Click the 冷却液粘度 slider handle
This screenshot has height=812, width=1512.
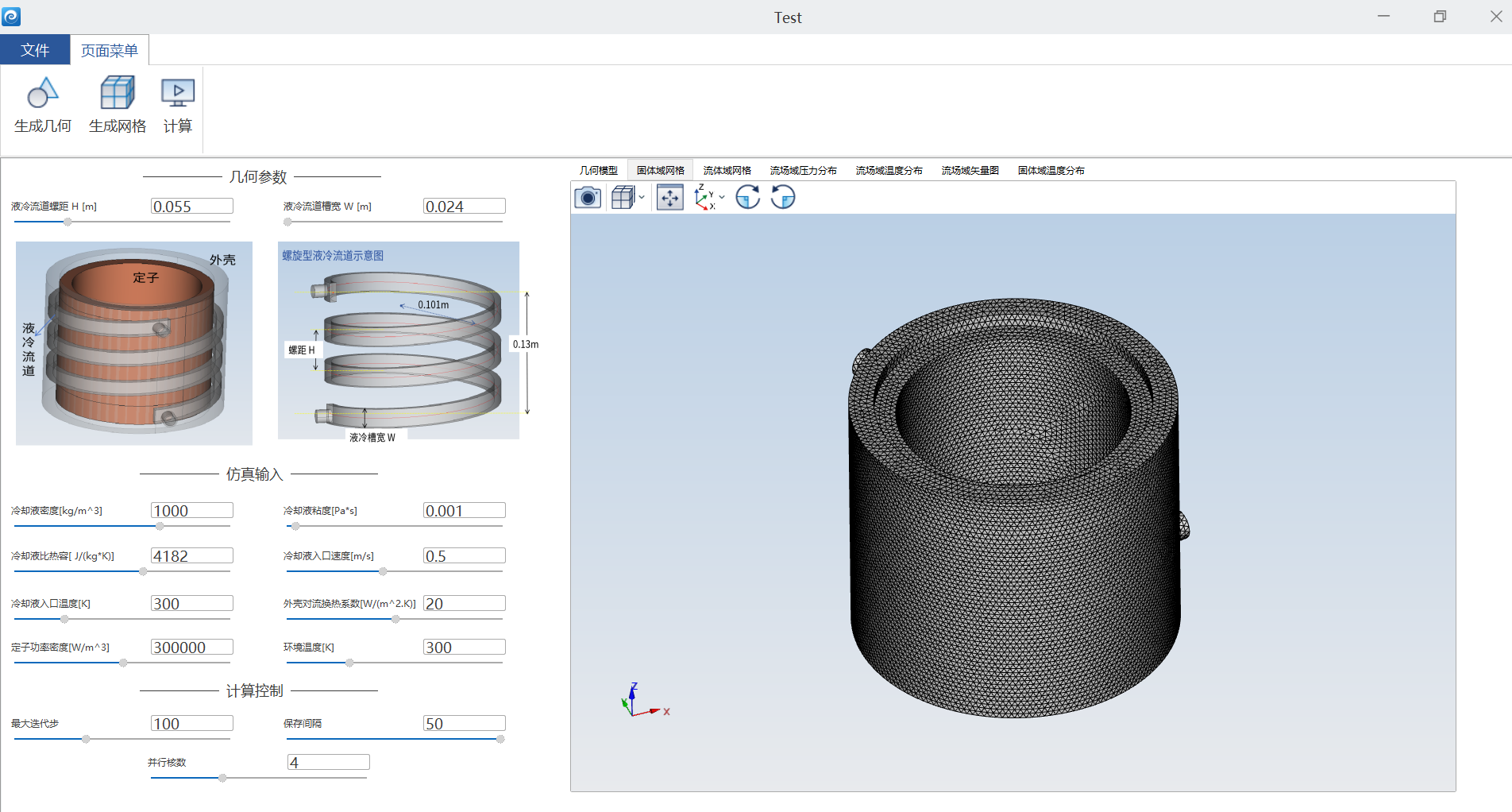click(x=295, y=526)
